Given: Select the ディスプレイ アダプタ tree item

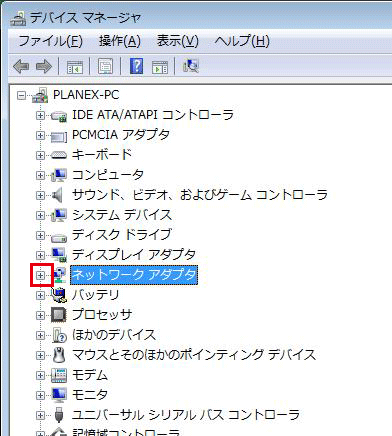Looking at the screenshot, I should click(x=134, y=255).
